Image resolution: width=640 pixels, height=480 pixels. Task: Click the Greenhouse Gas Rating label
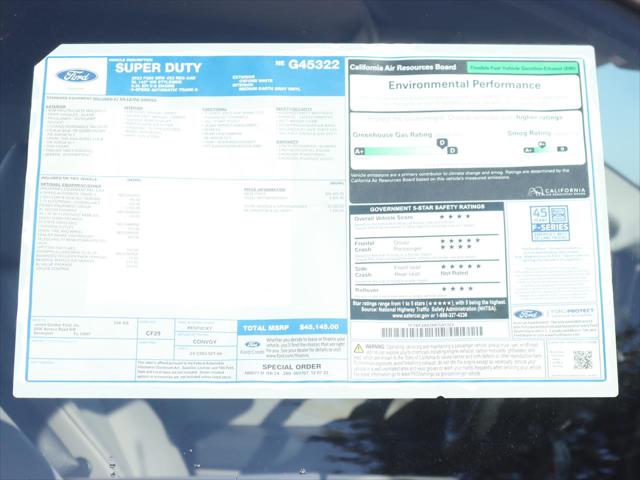[x=392, y=134]
